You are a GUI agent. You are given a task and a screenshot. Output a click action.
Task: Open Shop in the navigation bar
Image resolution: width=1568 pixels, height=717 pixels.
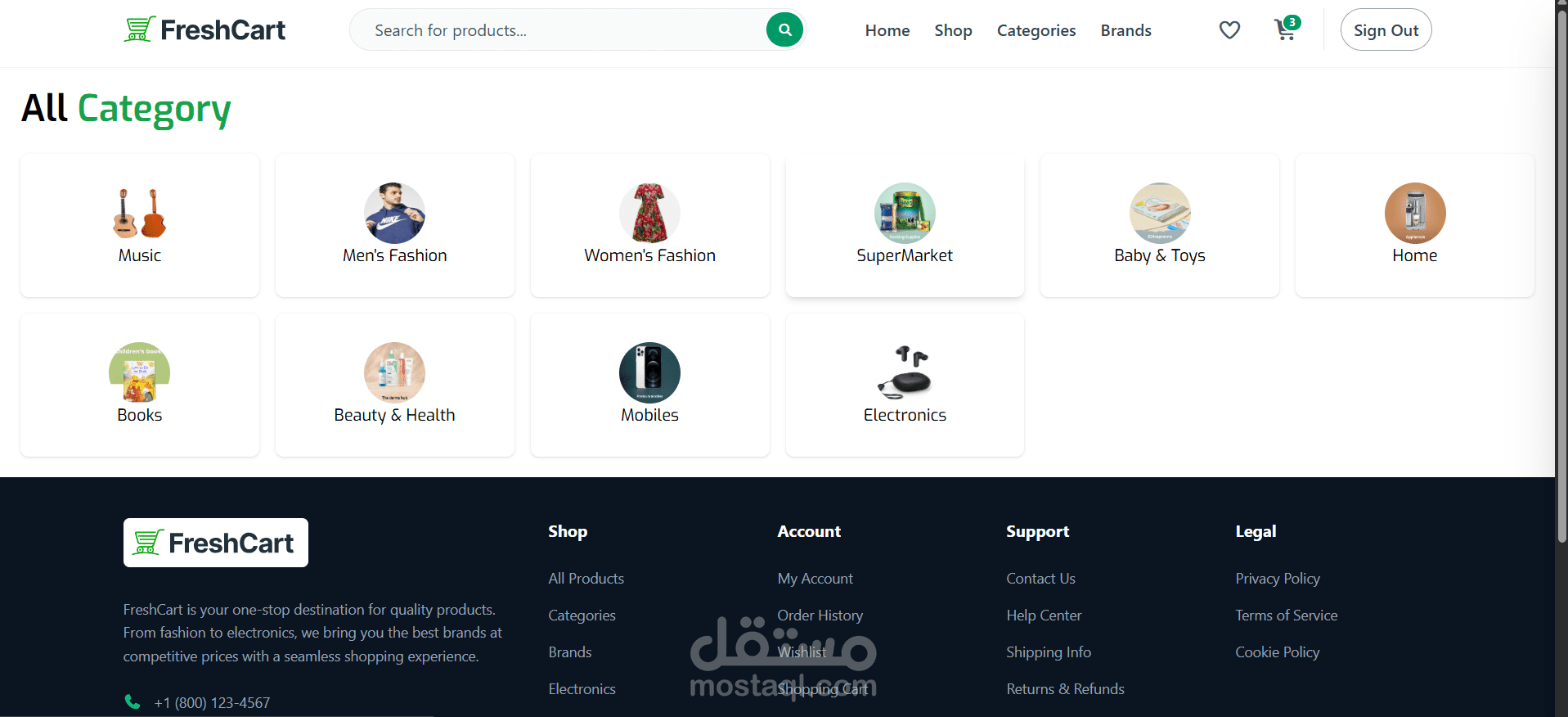click(954, 30)
